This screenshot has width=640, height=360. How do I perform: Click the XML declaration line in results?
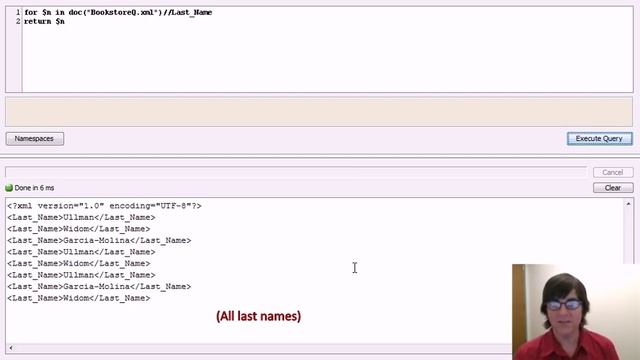(x=104, y=206)
